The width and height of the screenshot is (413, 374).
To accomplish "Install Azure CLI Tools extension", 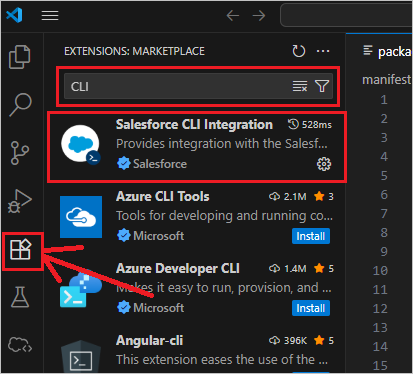I will [x=311, y=236].
